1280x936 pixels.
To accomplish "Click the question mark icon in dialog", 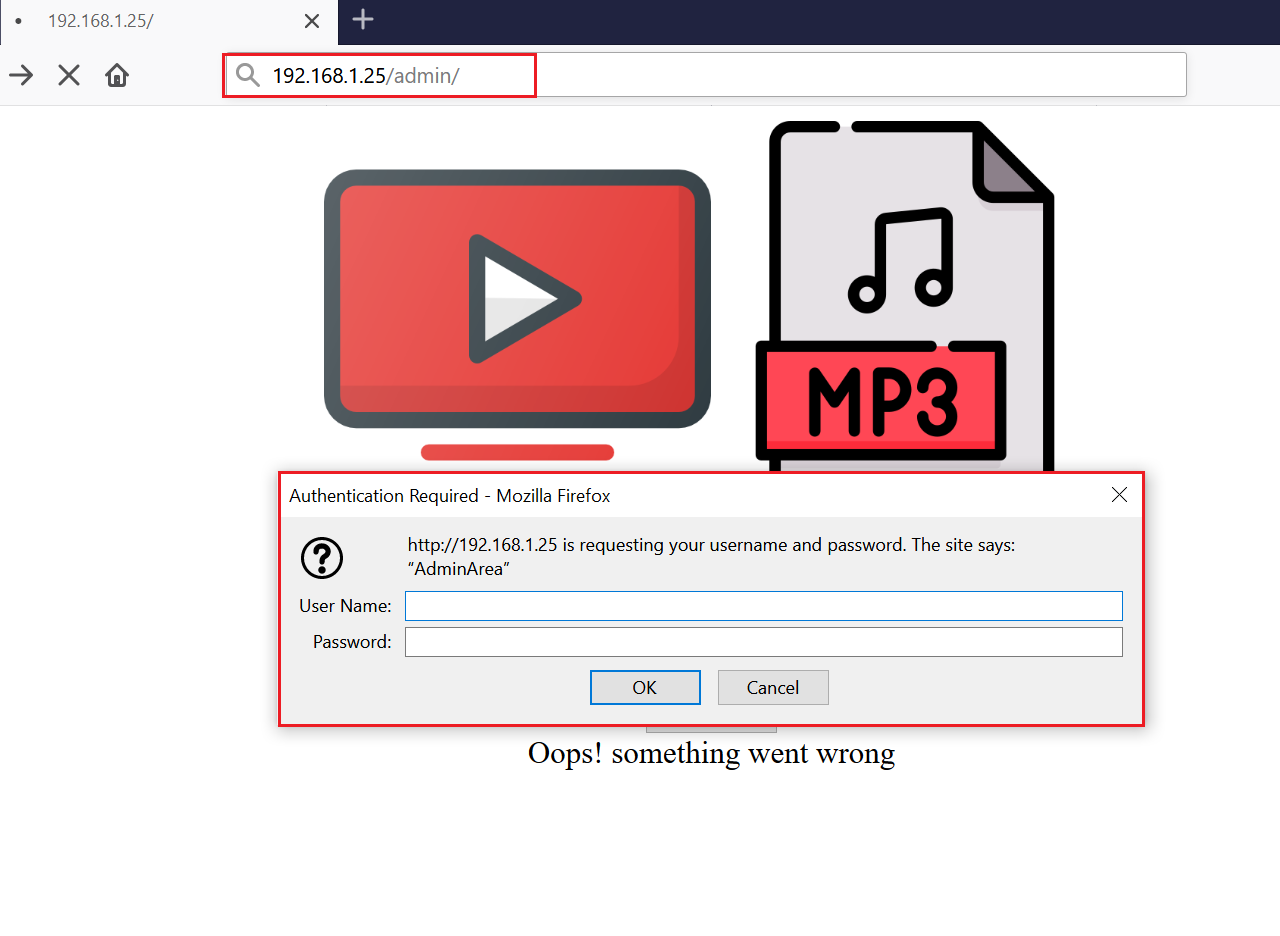I will click(322, 558).
